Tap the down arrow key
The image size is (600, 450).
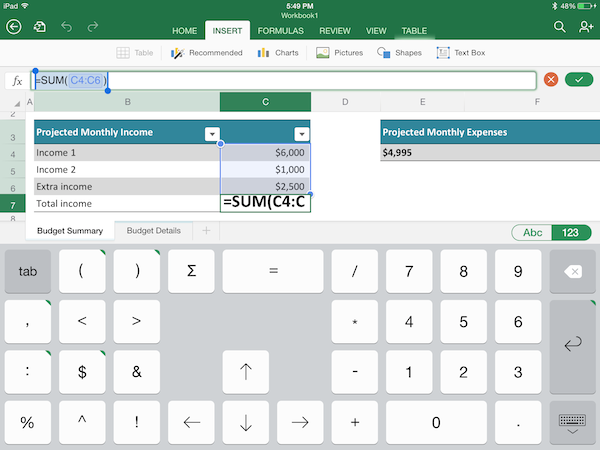(x=246, y=422)
